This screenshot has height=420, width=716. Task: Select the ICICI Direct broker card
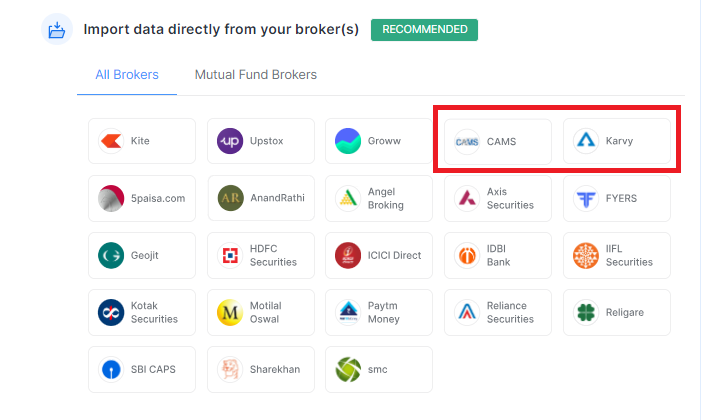coord(379,256)
